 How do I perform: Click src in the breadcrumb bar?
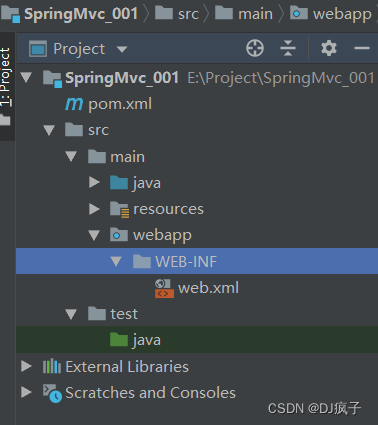188,14
